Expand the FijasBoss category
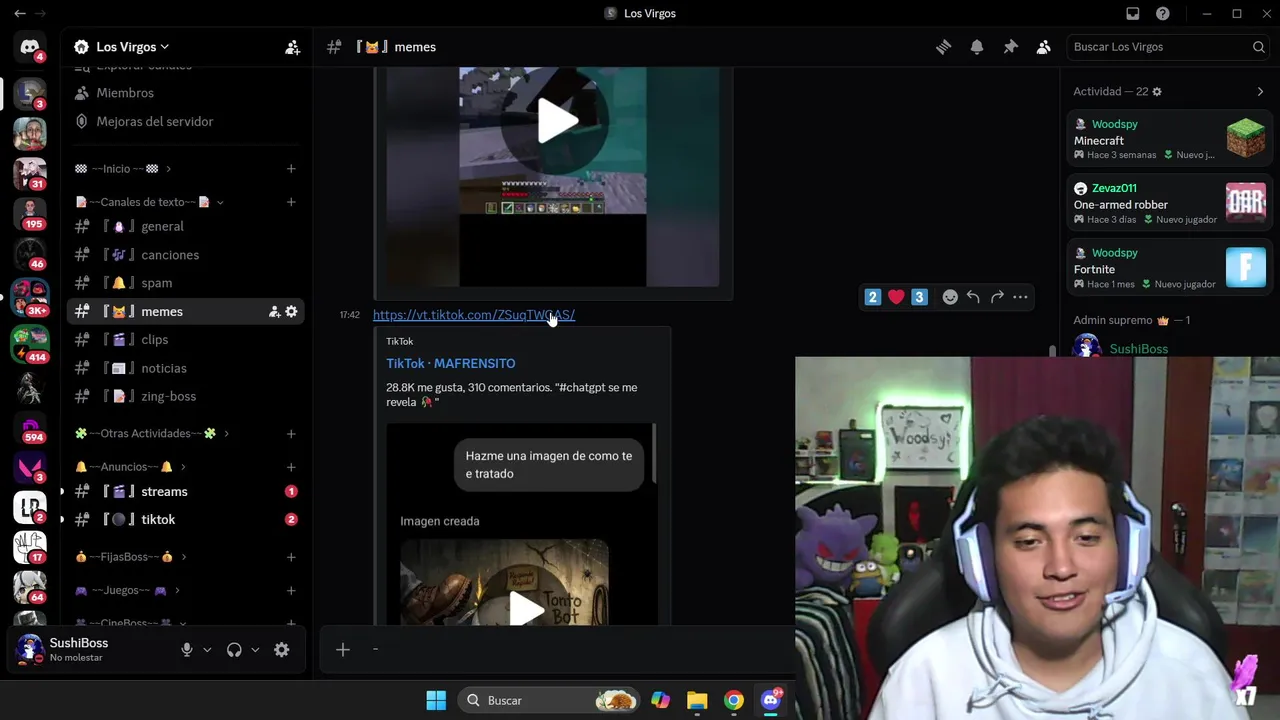This screenshot has height=720, width=1280. coord(130,557)
